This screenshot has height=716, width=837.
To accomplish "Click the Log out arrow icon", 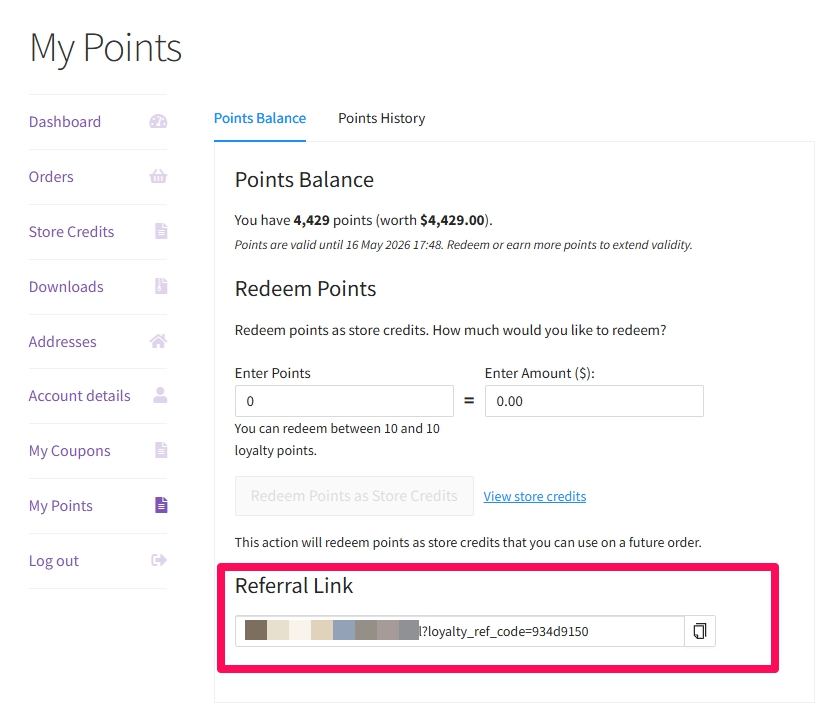I will (x=159, y=560).
